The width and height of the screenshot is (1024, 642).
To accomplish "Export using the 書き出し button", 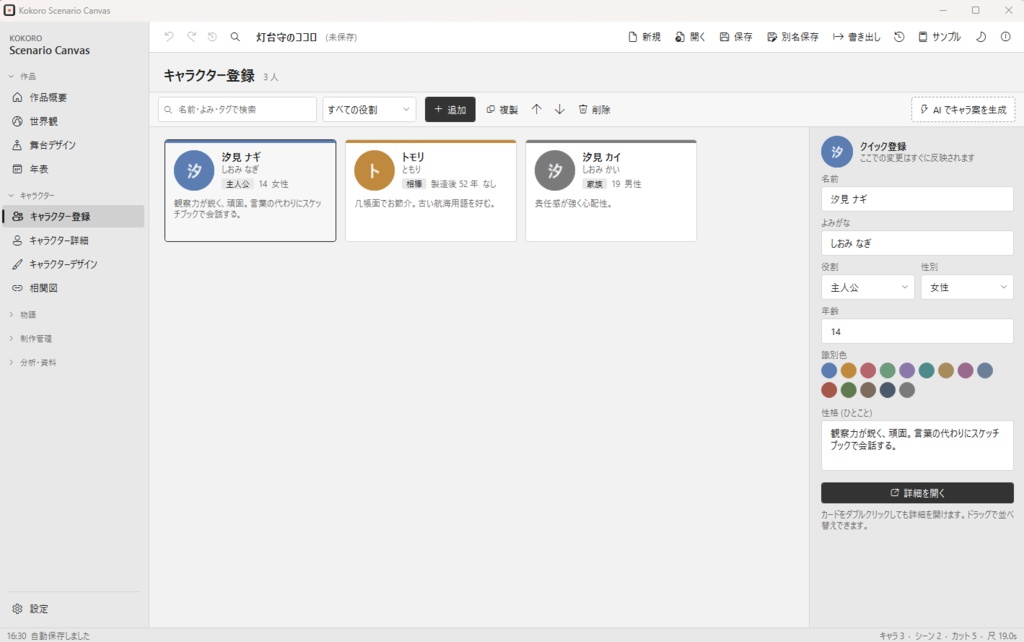I will pos(856,37).
